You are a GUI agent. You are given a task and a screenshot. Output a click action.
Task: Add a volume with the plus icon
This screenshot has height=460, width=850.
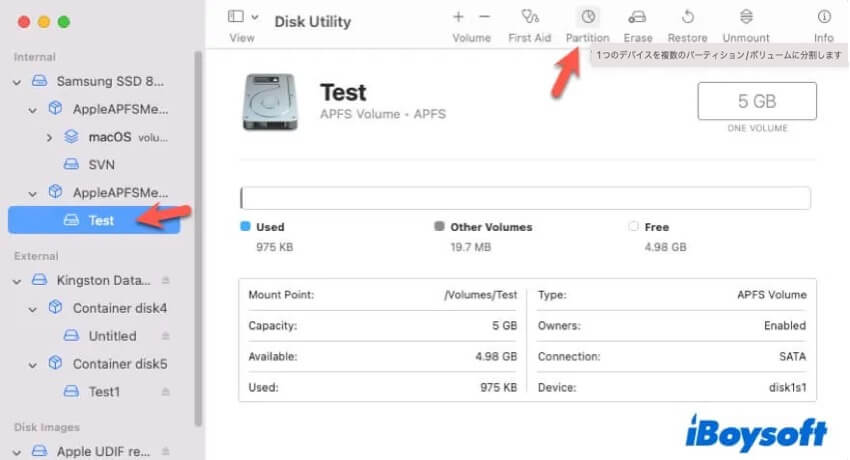click(458, 17)
